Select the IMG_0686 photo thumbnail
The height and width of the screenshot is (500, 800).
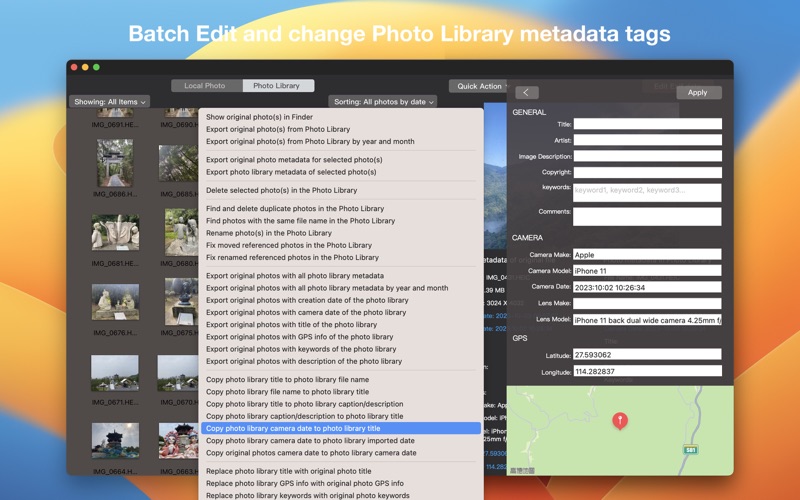(x=115, y=163)
